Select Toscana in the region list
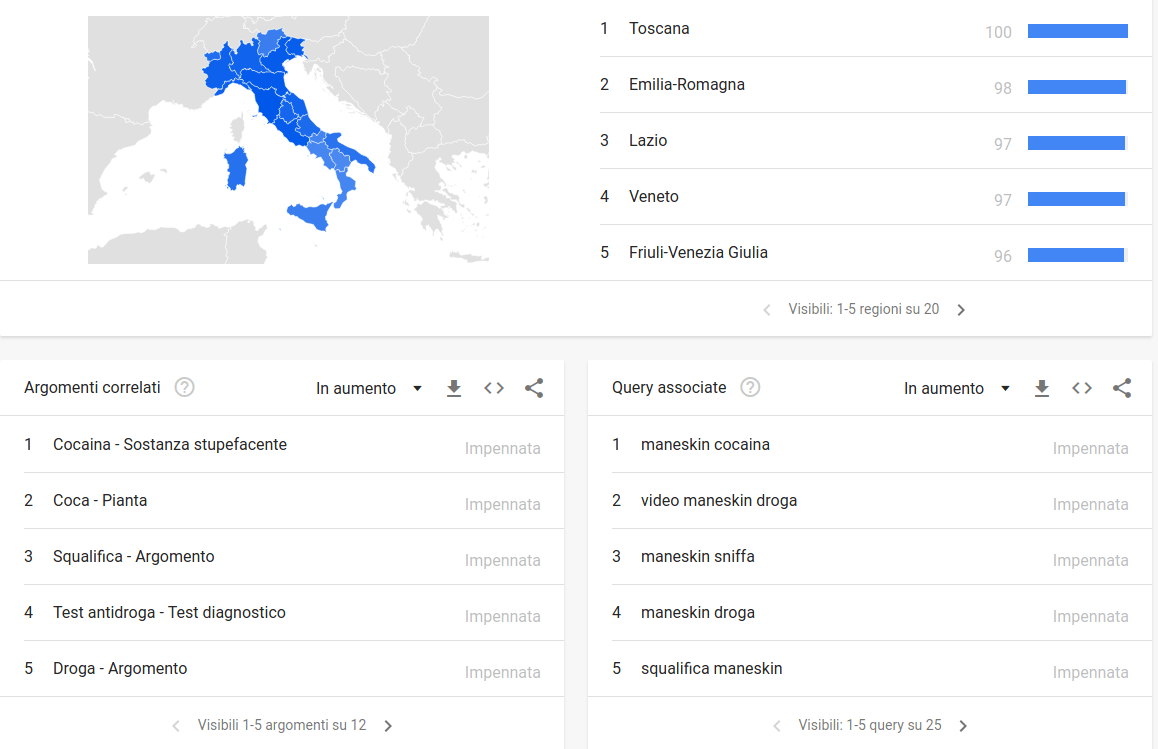This screenshot has width=1158, height=749. 659,29
